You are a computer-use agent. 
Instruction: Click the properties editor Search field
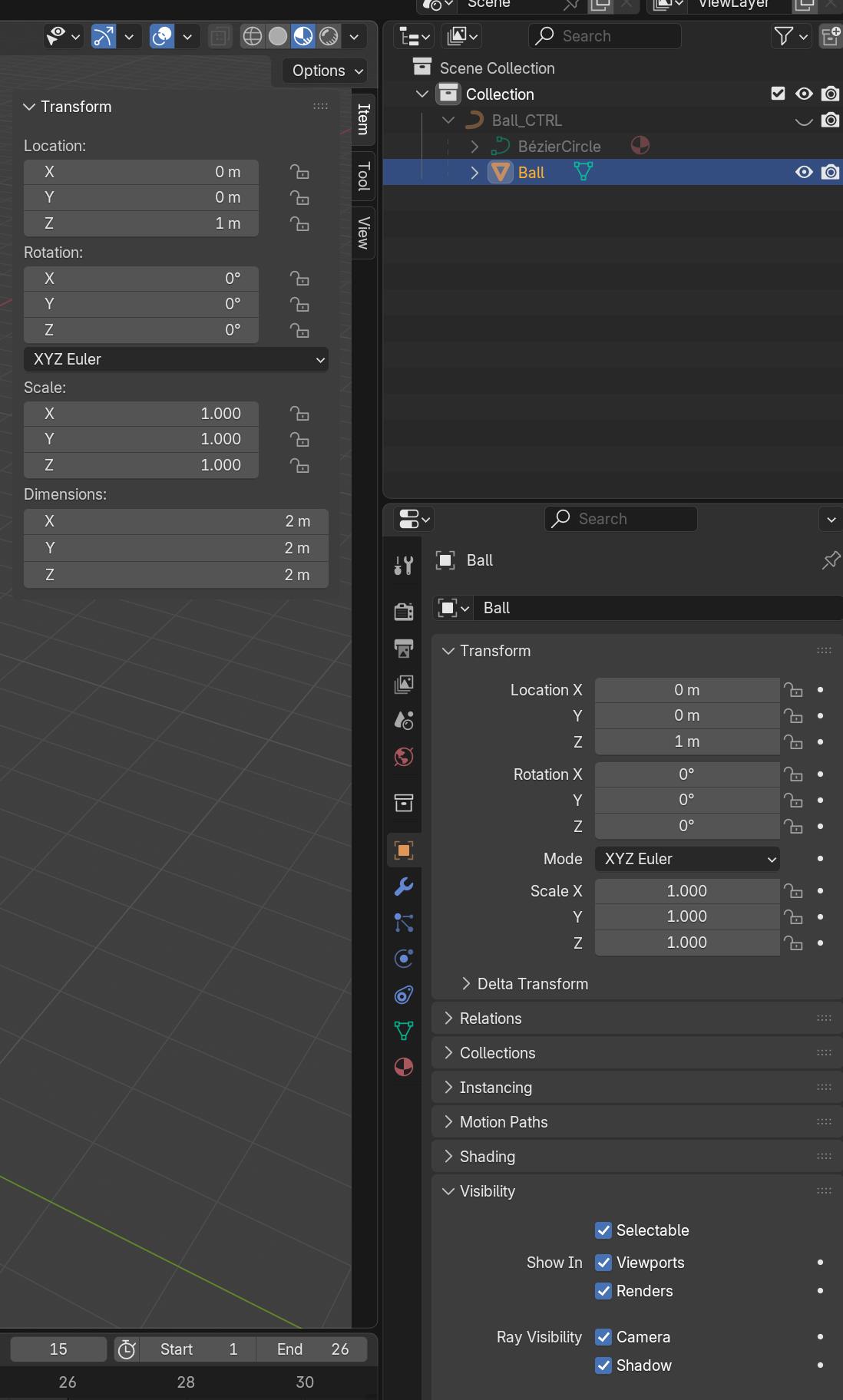(x=621, y=519)
